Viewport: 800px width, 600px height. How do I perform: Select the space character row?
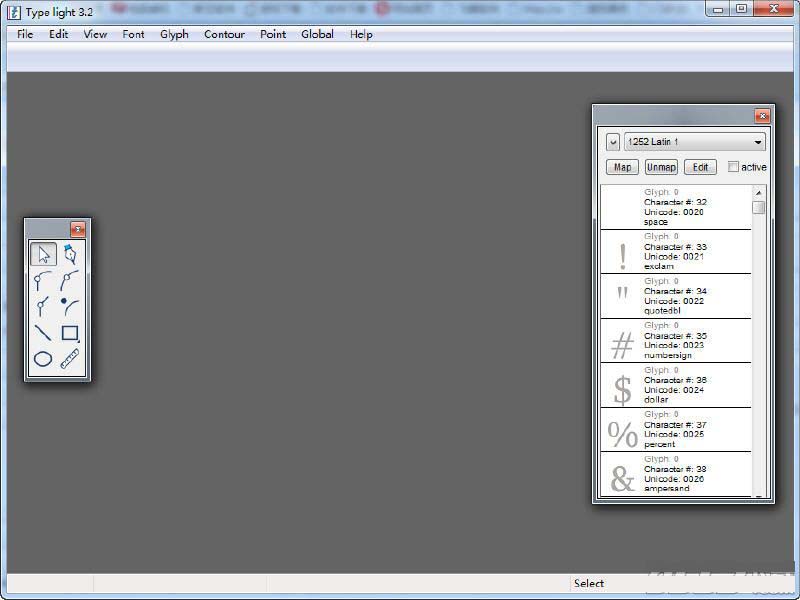coord(676,207)
